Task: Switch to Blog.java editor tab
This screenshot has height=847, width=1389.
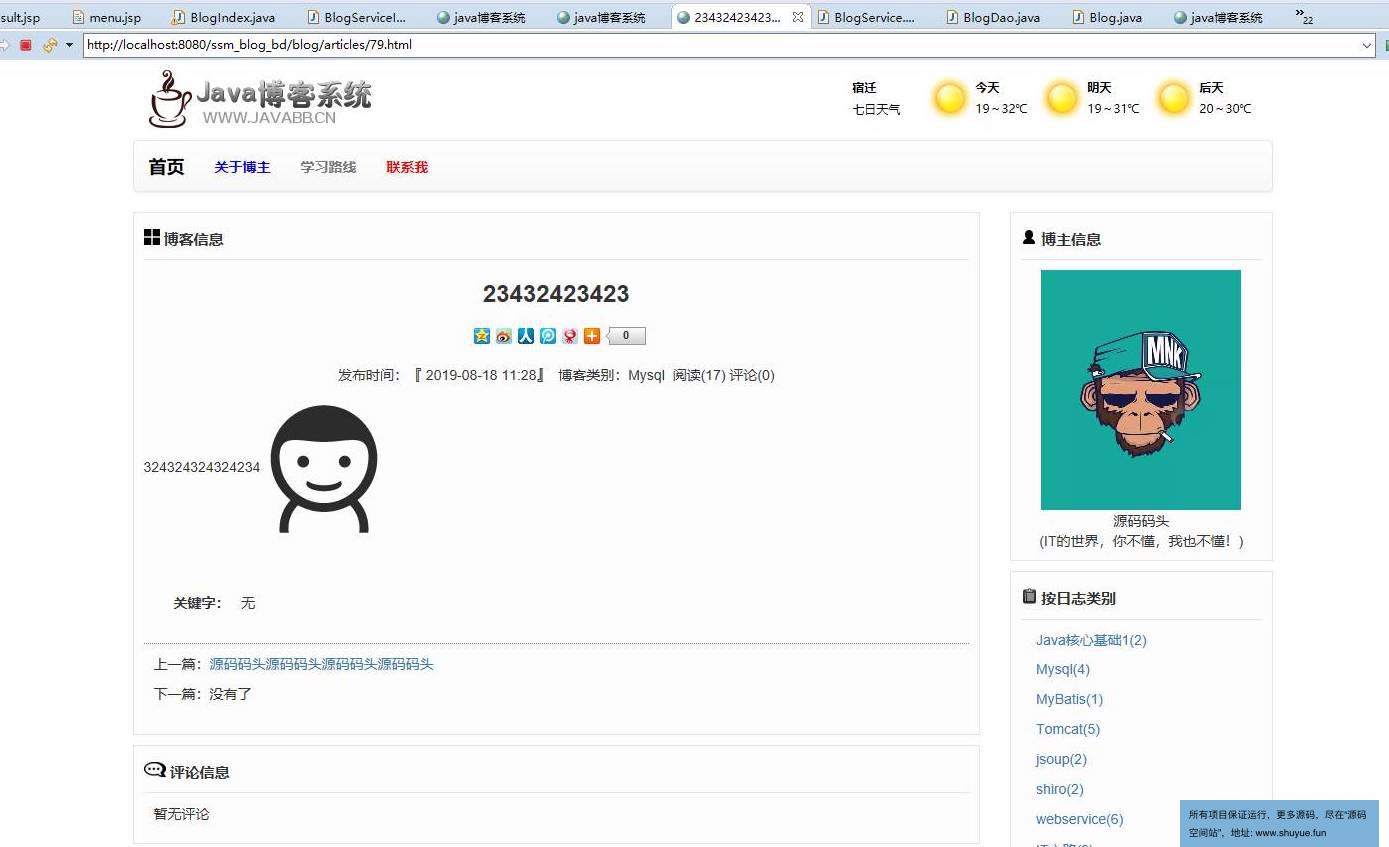Action: click(x=1107, y=17)
